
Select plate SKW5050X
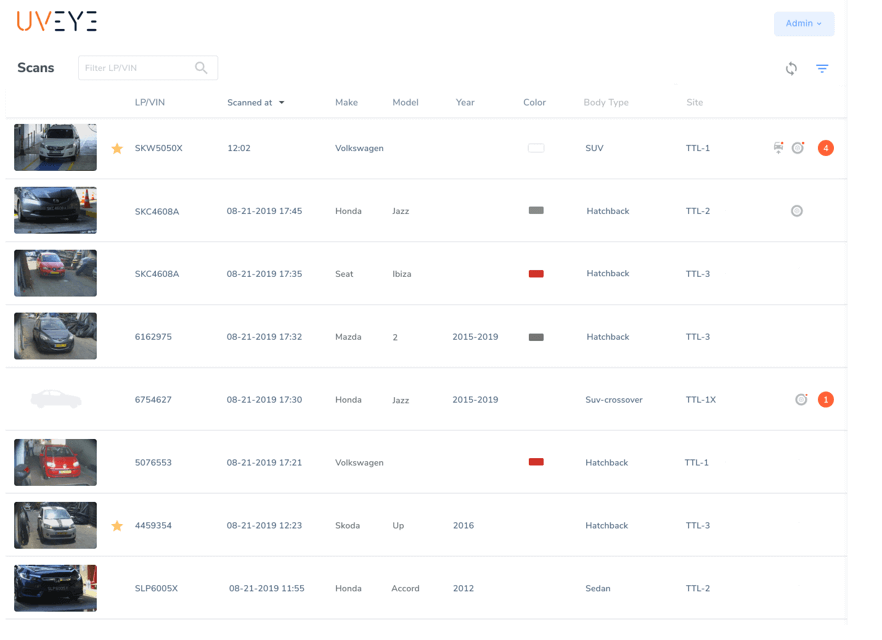(159, 148)
